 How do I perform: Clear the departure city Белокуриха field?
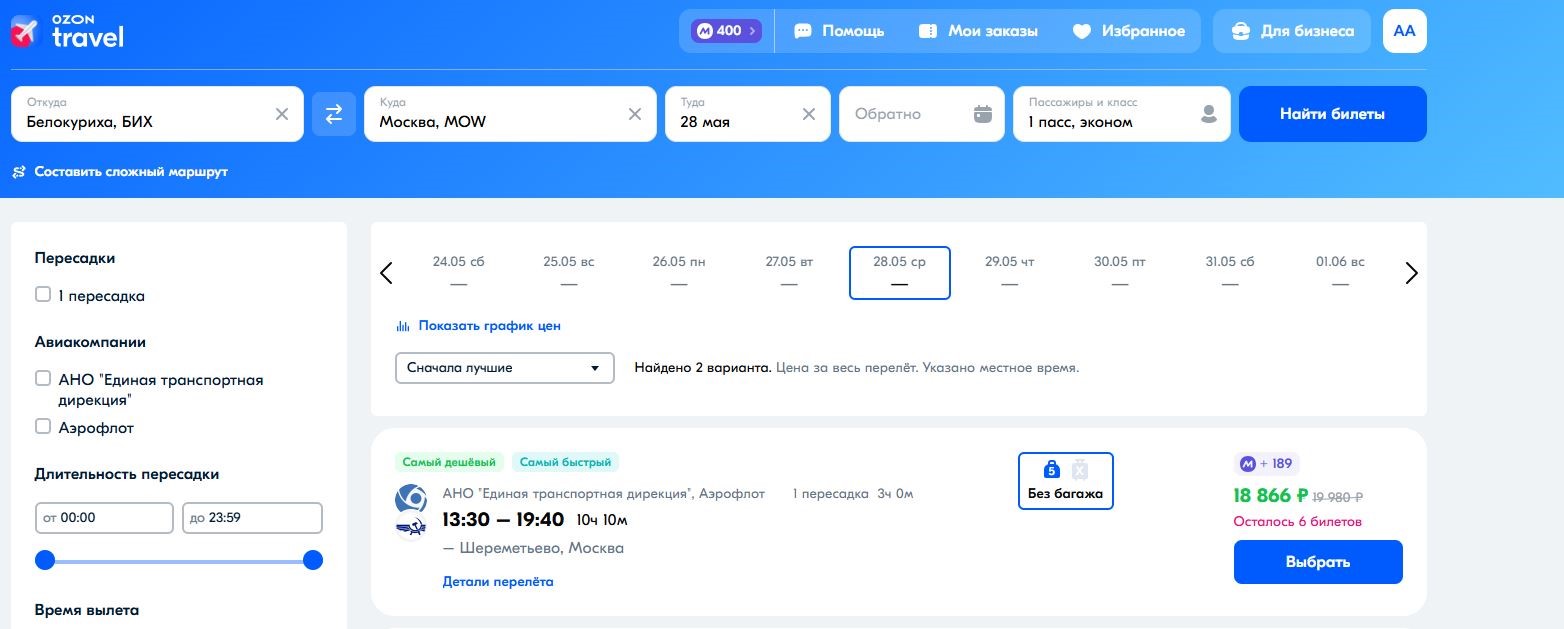pos(282,114)
